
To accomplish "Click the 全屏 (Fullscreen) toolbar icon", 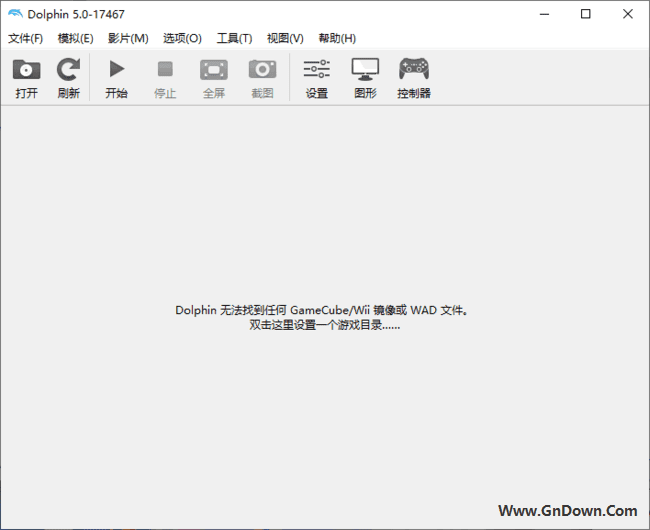I will pyautogui.click(x=214, y=70).
